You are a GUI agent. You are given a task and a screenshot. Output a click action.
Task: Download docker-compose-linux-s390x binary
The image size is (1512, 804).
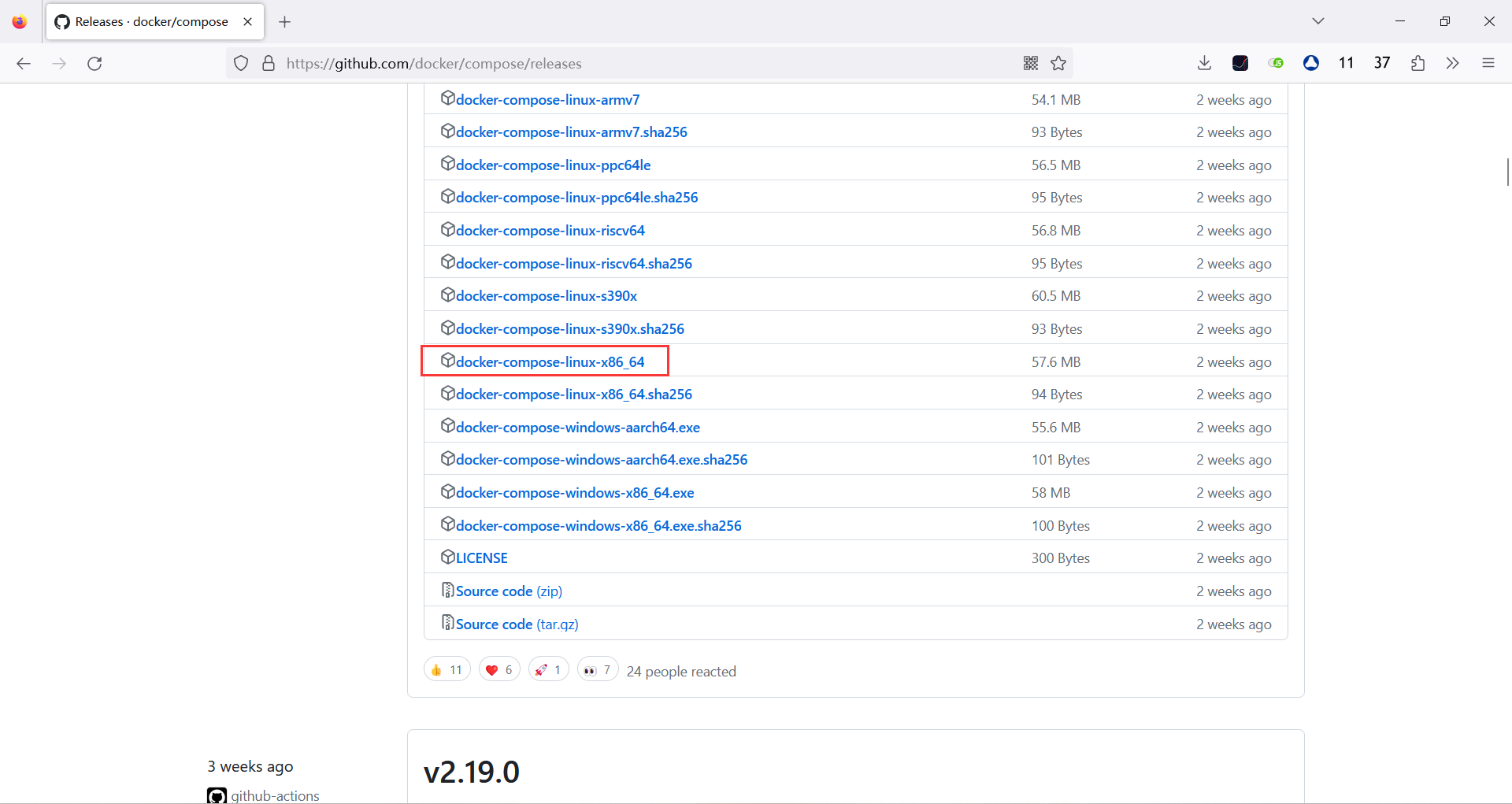click(547, 296)
